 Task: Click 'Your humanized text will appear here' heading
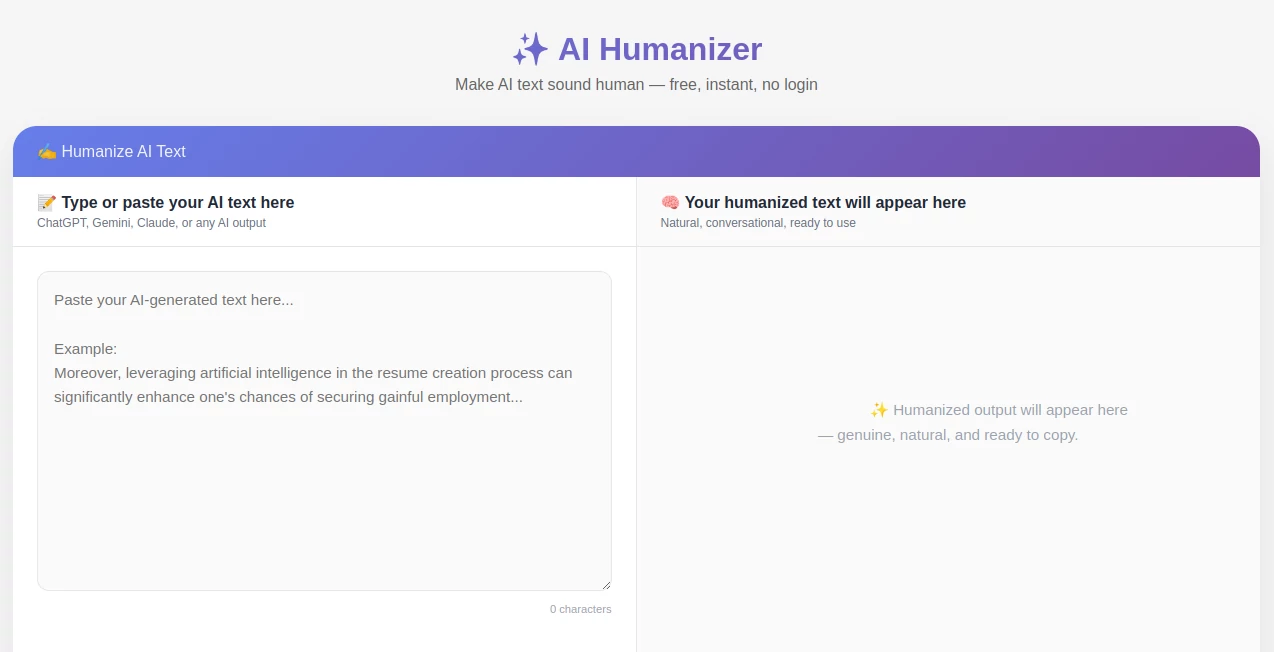tap(825, 202)
